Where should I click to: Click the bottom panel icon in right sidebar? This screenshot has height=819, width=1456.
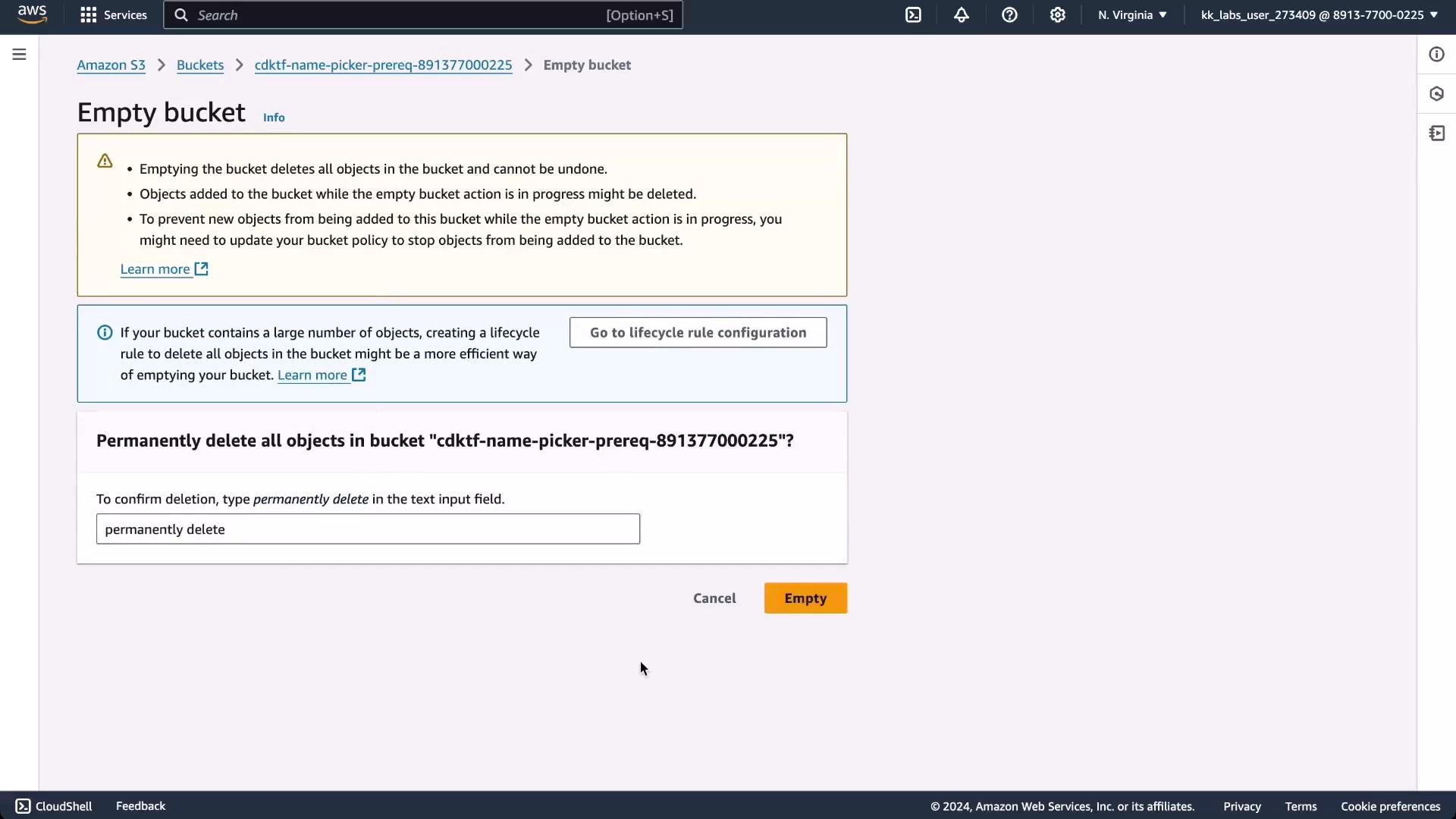pyautogui.click(x=1436, y=133)
